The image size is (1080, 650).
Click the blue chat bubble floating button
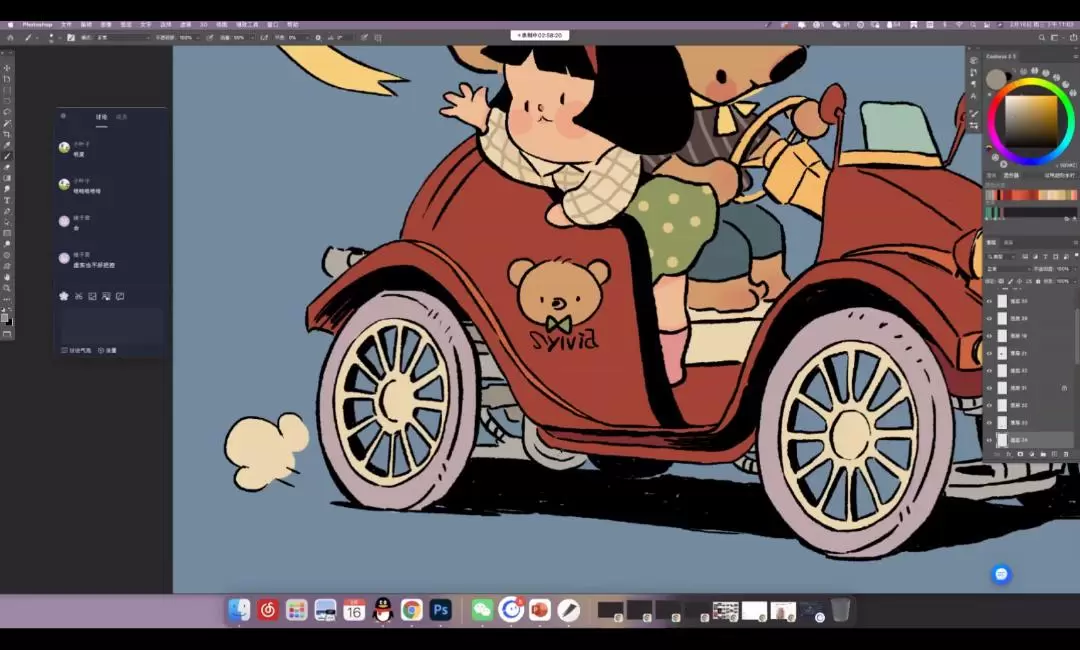[x=1001, y=574]
